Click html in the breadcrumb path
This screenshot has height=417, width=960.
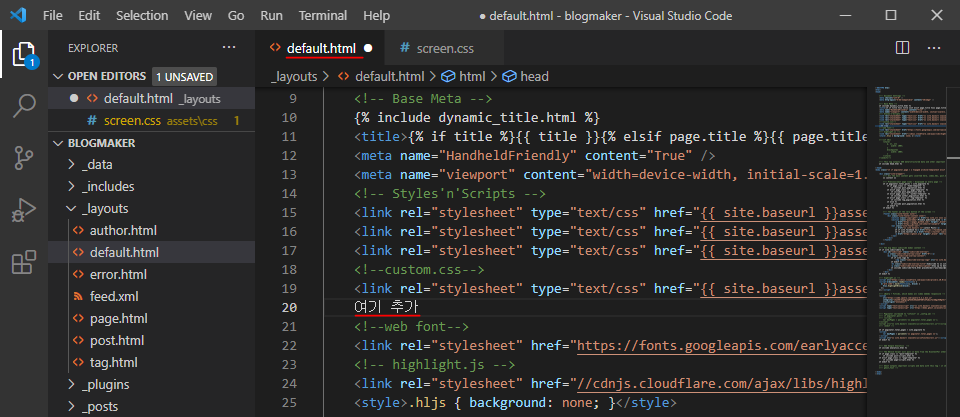[472, 77]
